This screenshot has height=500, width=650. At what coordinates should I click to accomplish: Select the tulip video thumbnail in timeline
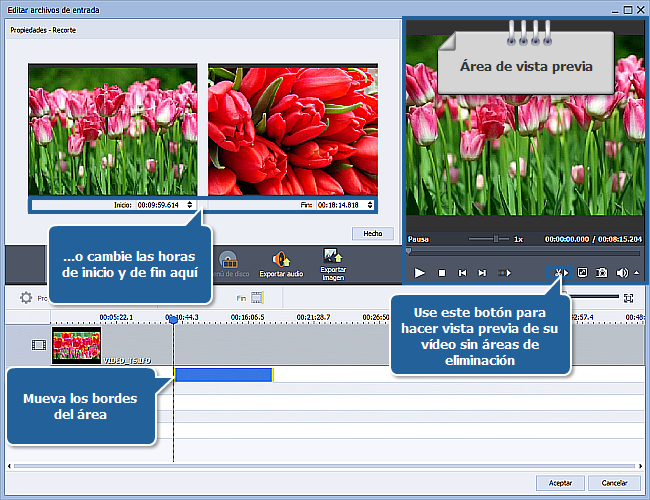(76, 345)
